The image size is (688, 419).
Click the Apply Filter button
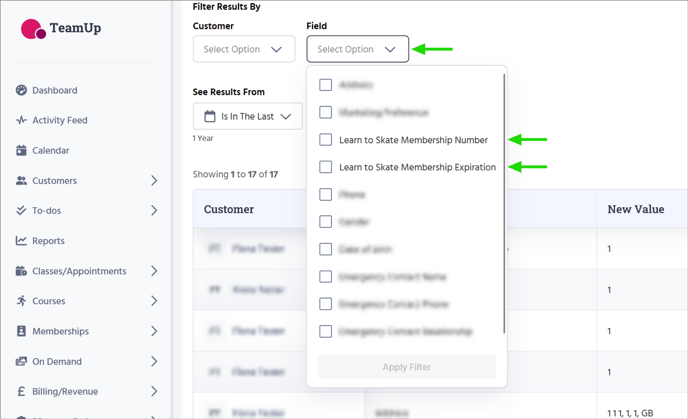pyautogui.click(x=406, y=367)
